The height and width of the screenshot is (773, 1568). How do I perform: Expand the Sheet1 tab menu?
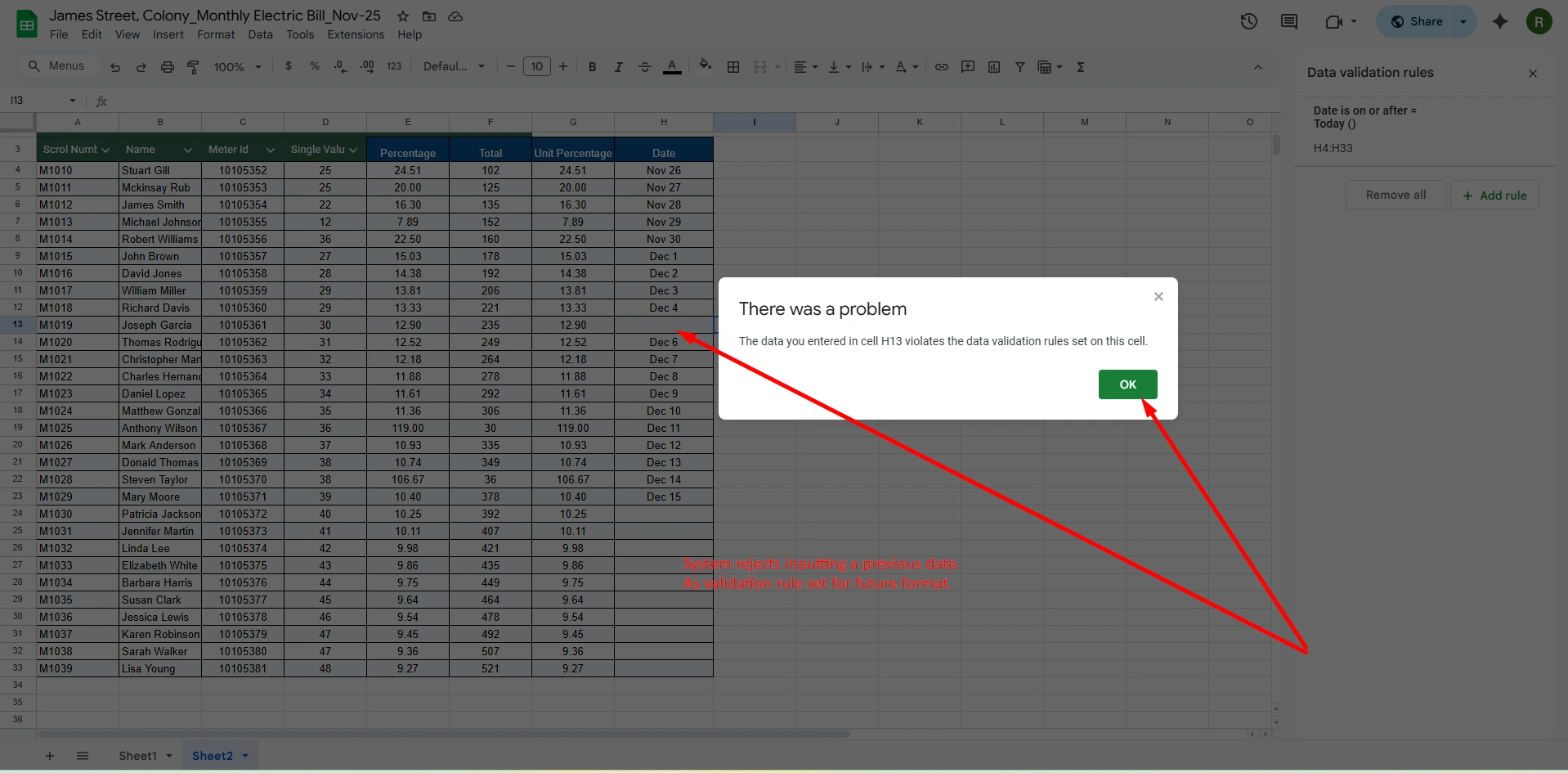pos(168,755)
